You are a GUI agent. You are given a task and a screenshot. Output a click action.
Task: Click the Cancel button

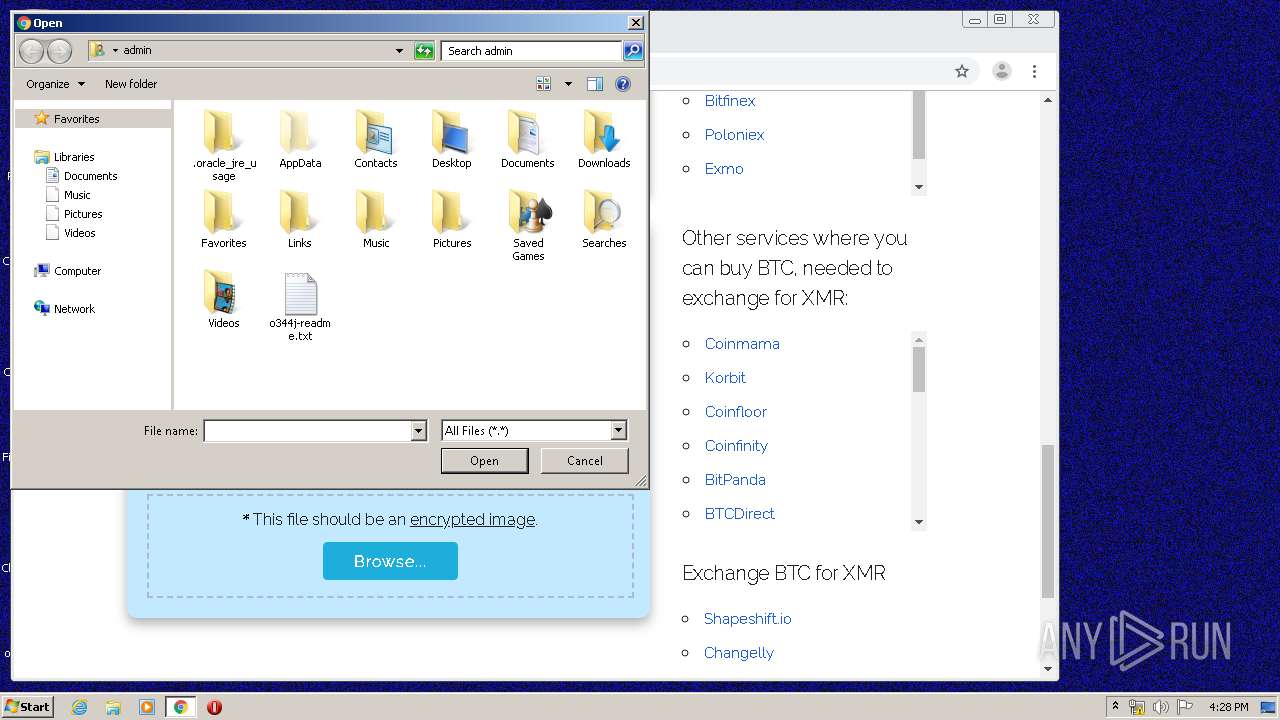point(584,461)
